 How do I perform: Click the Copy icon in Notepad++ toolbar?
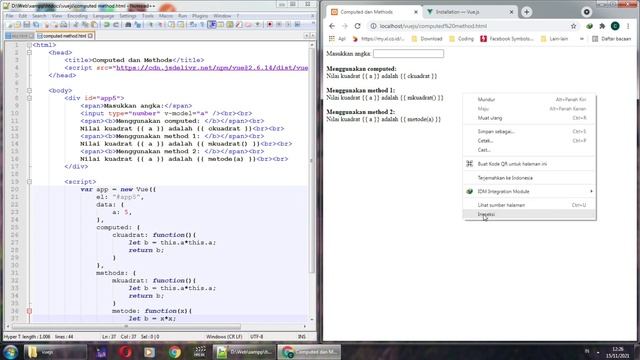pos(85,25)
